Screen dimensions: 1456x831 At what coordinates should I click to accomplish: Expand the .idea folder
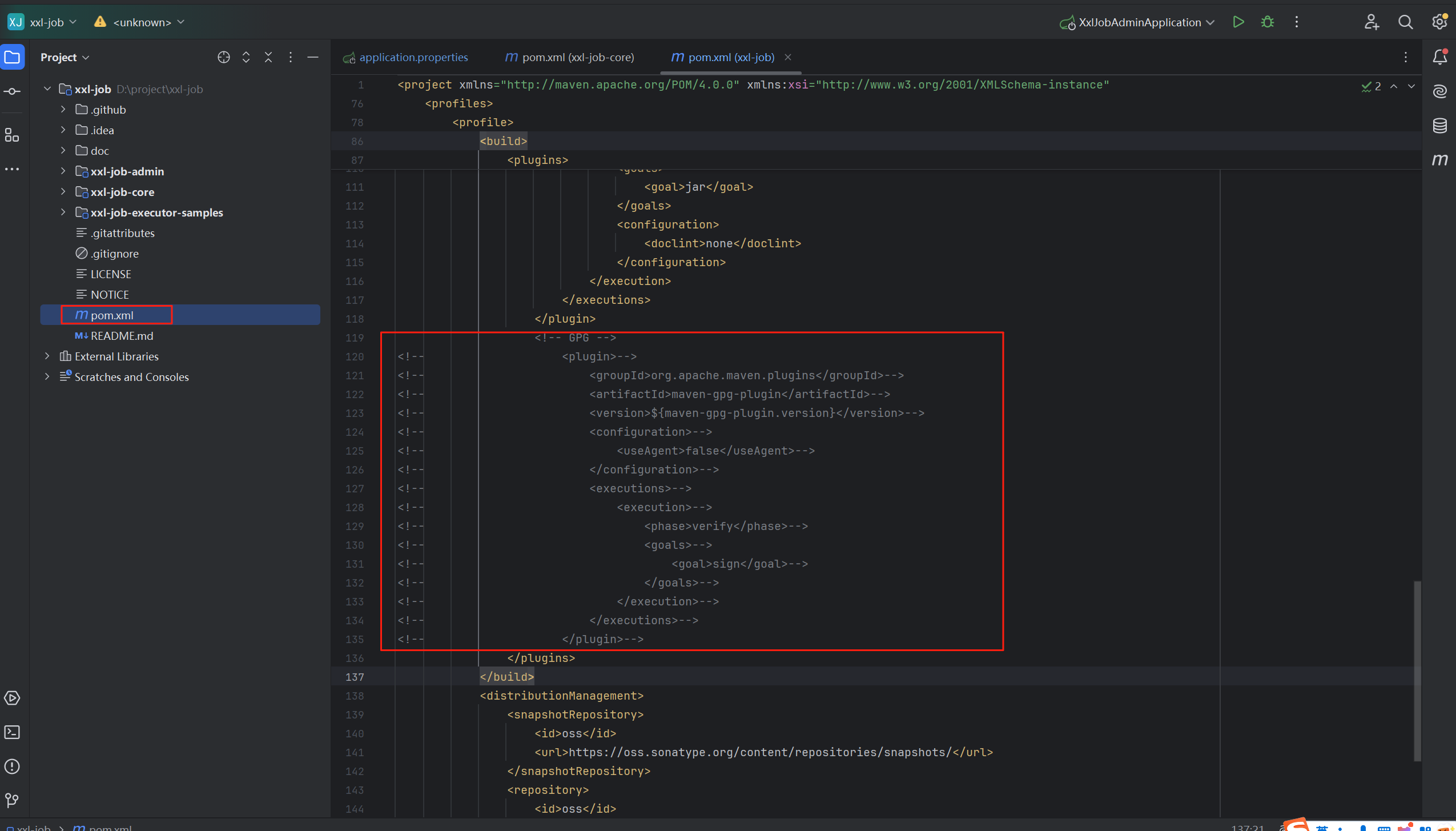63,130
